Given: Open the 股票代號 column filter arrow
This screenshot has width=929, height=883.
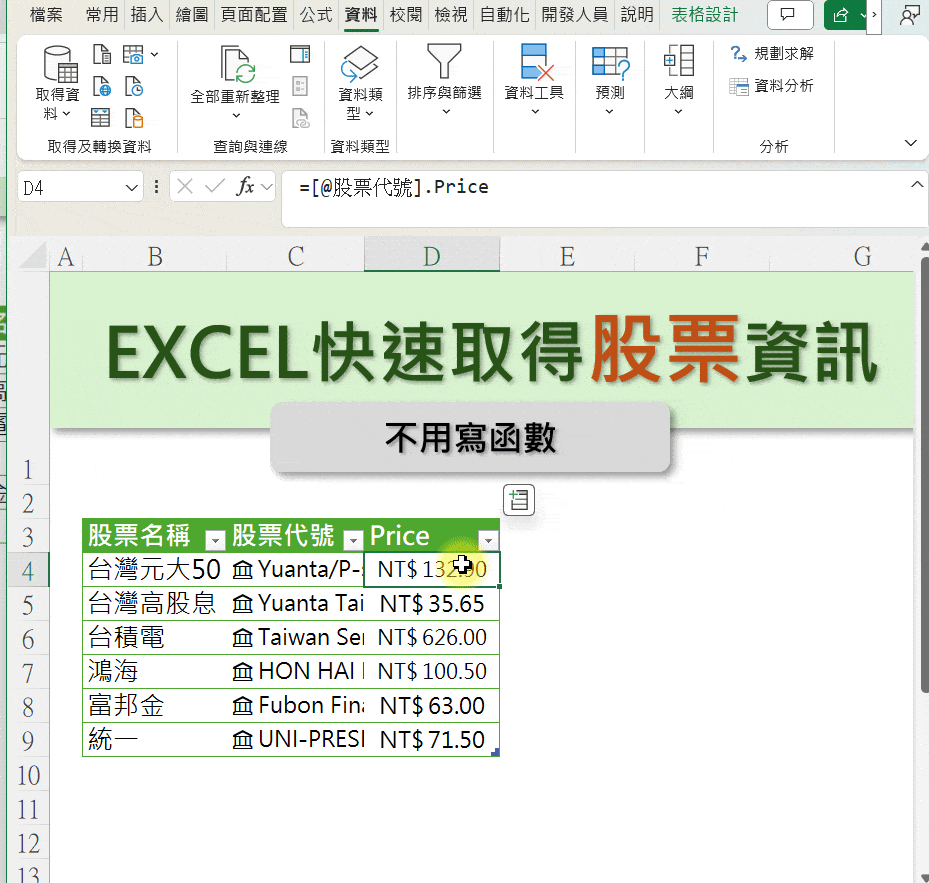Looking at the screenshot, I should point(353,539).
